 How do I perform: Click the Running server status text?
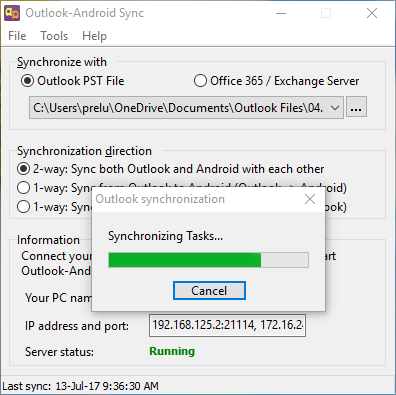pyautogui.click(x=172, y=351)
